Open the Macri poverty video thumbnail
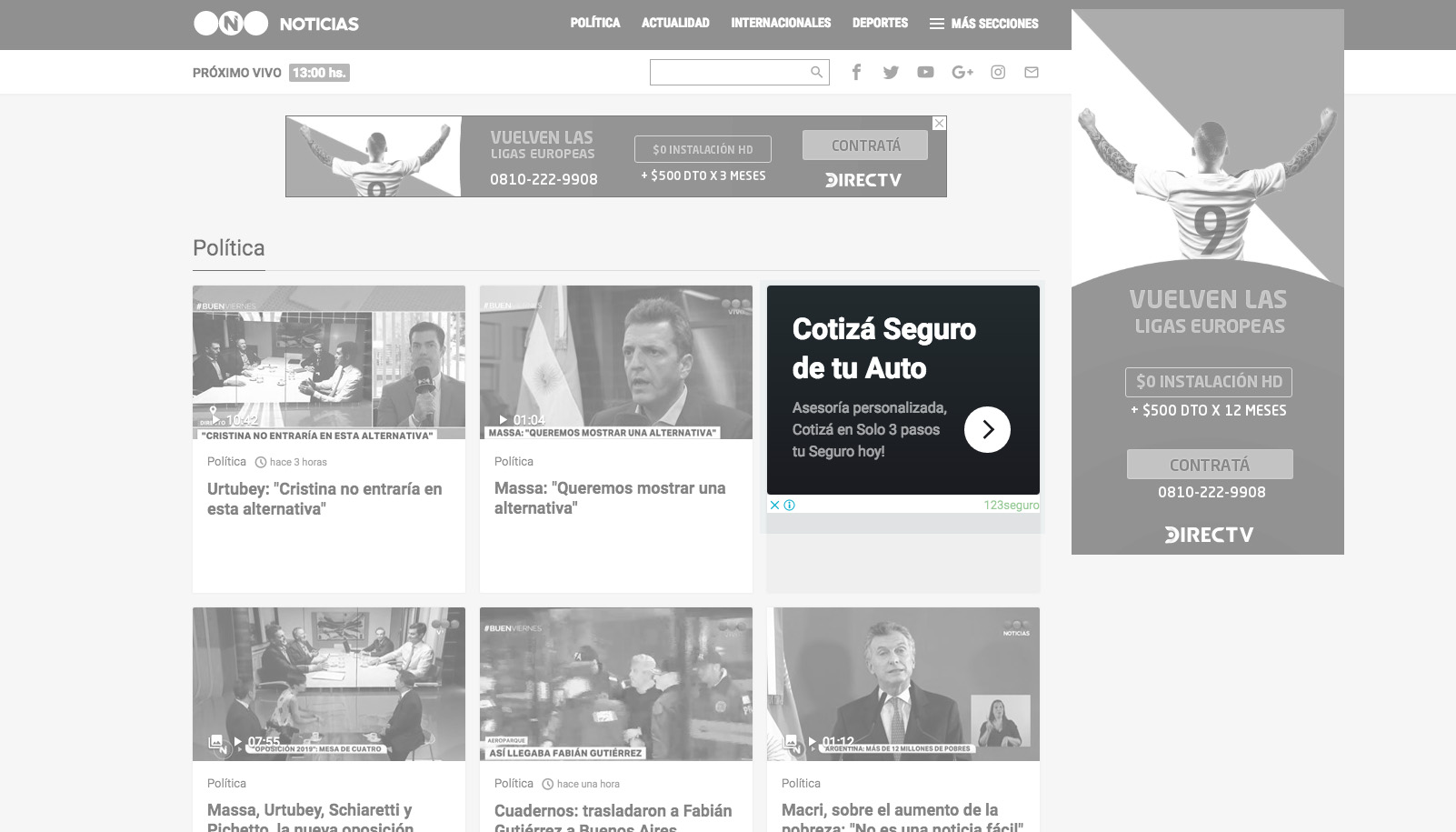Image resolution: width=1456 pixels, height=832 pixels. click(x=903, y=684)
